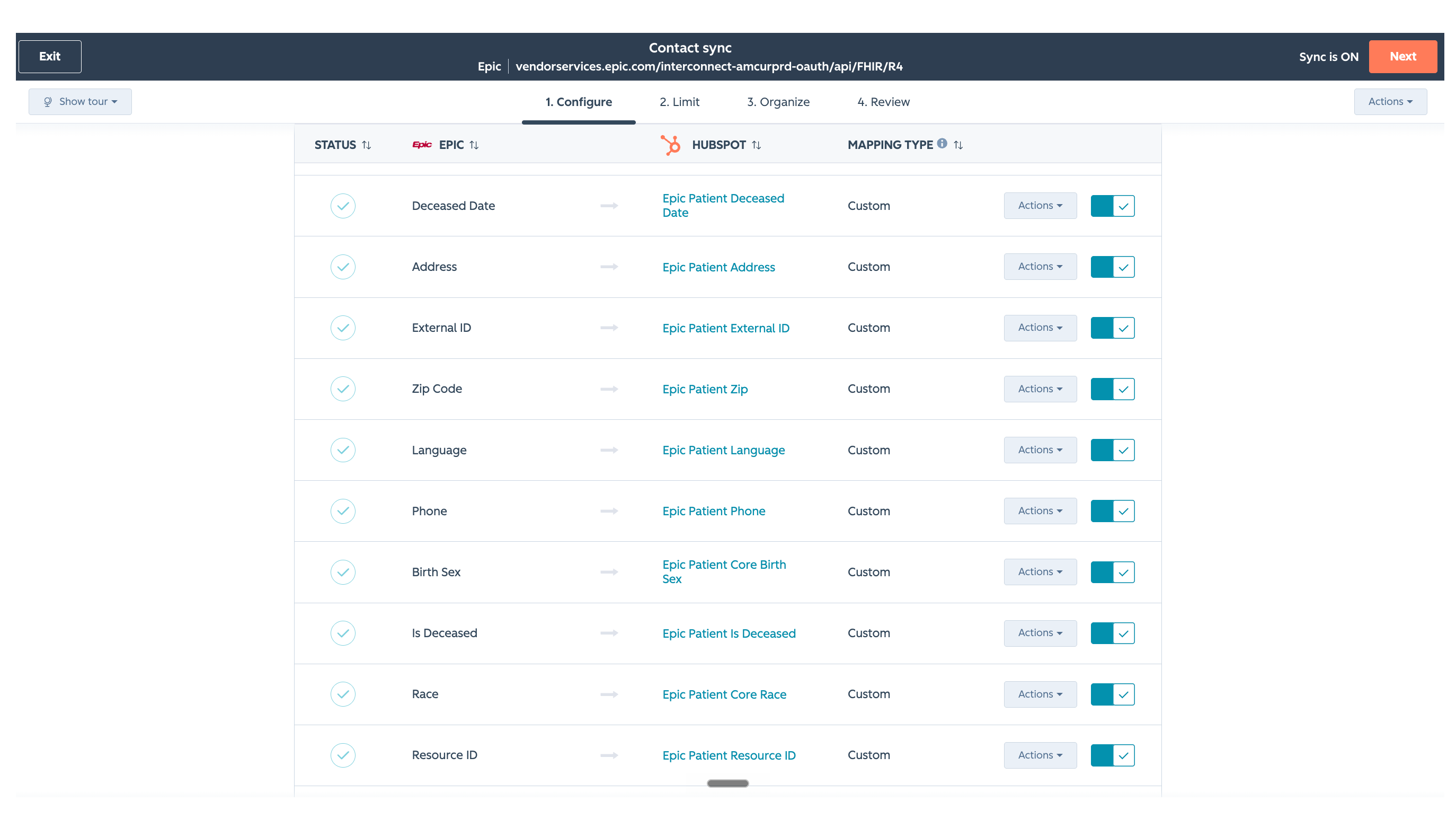1456x819 pixels.
Task: Click the orange Next button
Action: pos(1402,57)
